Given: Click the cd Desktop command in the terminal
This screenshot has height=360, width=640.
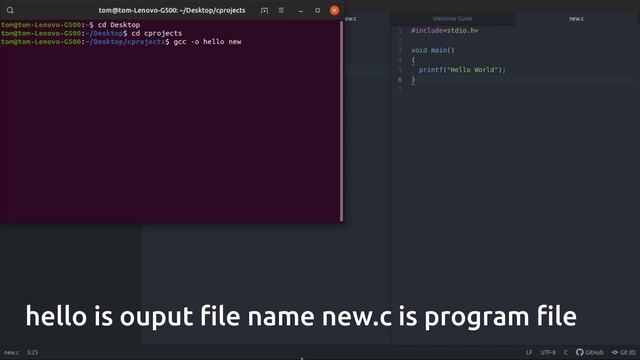Looking at the screenshot, I should click(x=119, y=25).
